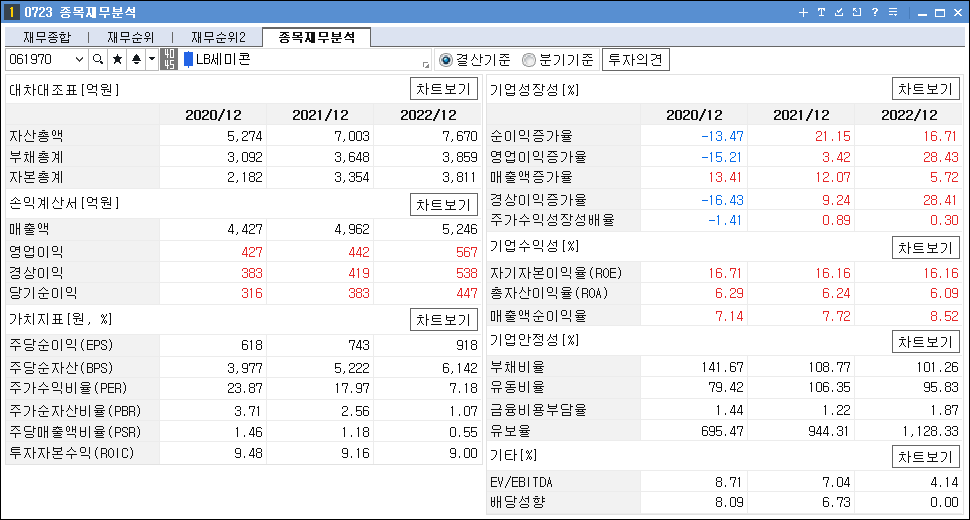Open 차트보기 for 기타 section
Viewport: 970px width, 520px height.
(925, 457)
